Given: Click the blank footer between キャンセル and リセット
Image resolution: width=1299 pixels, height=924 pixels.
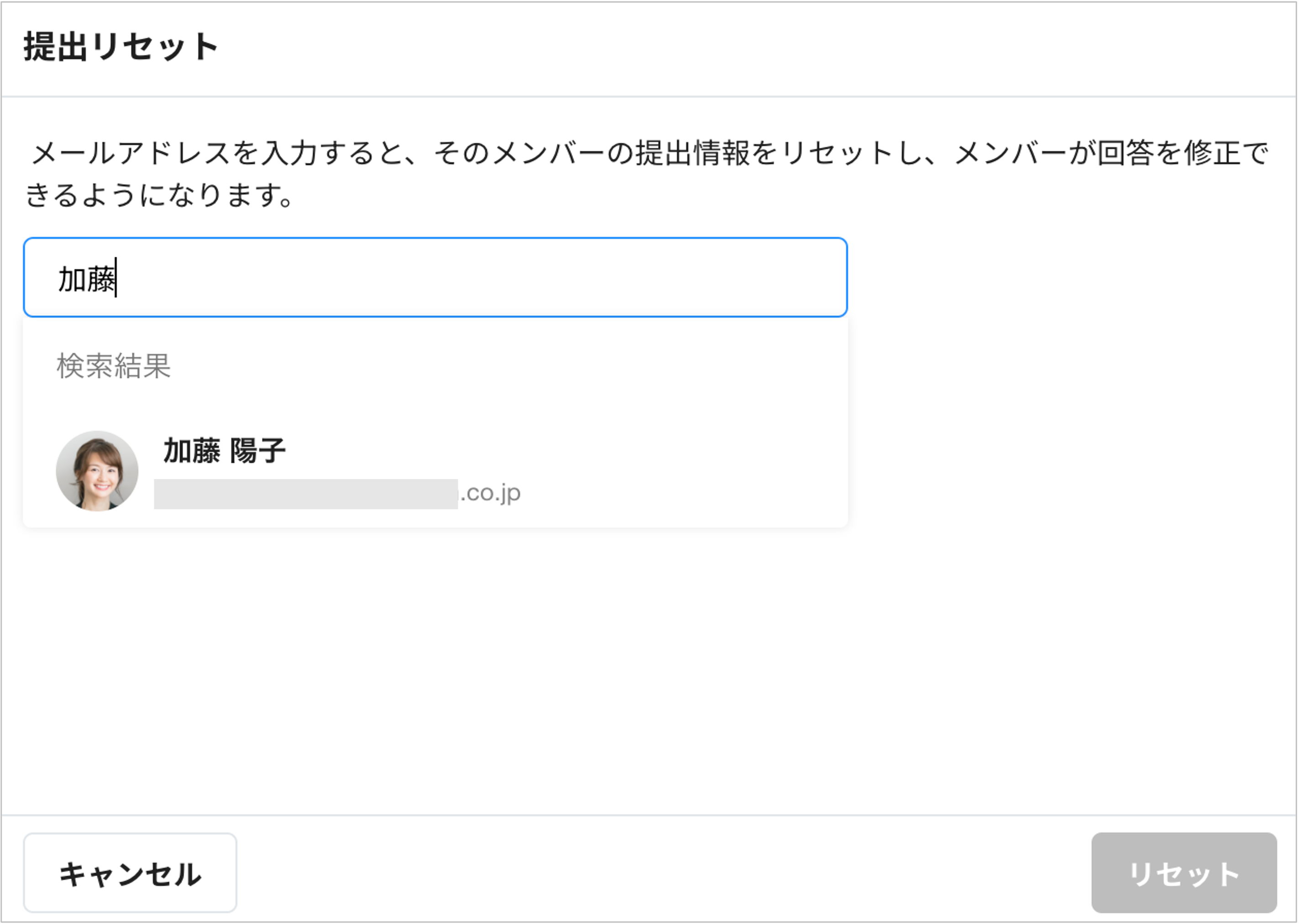Looking at the screenshot, I should point(660,873).
